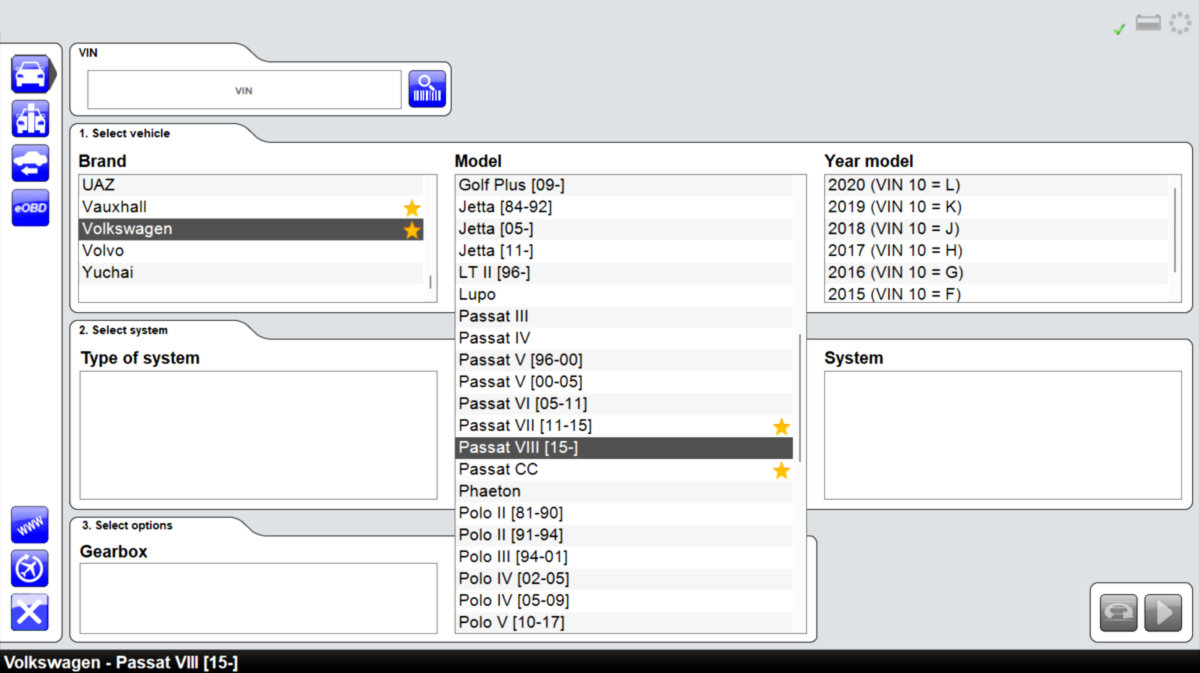Open the single-car vehicle selection icon
The image size is (1200, 673).
pos(30,74)
